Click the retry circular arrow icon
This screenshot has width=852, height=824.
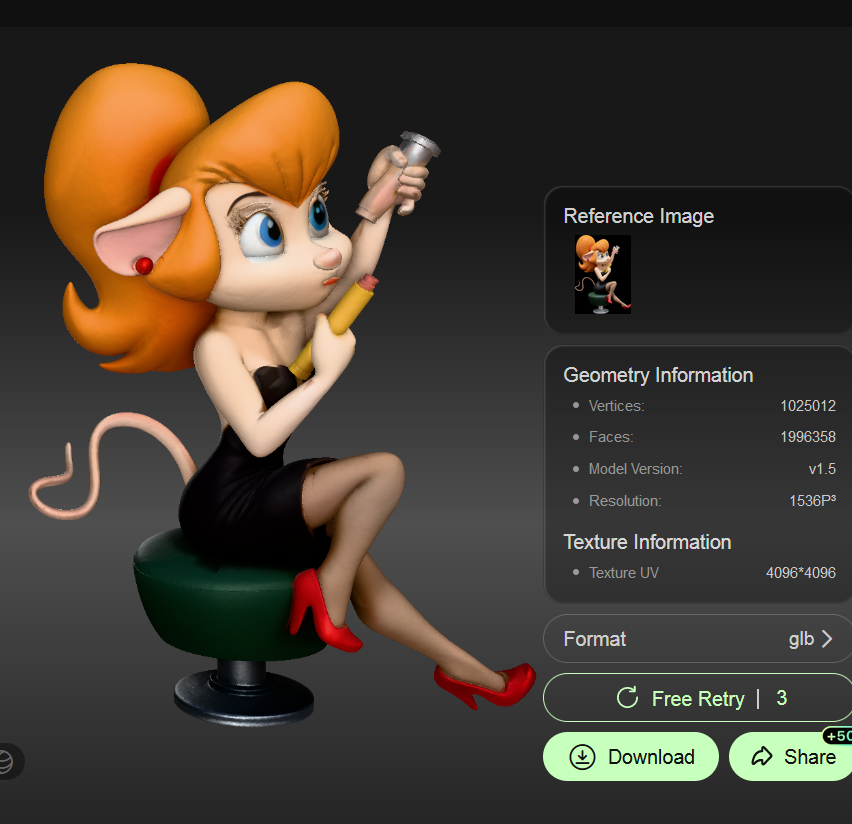coord(628,697)
